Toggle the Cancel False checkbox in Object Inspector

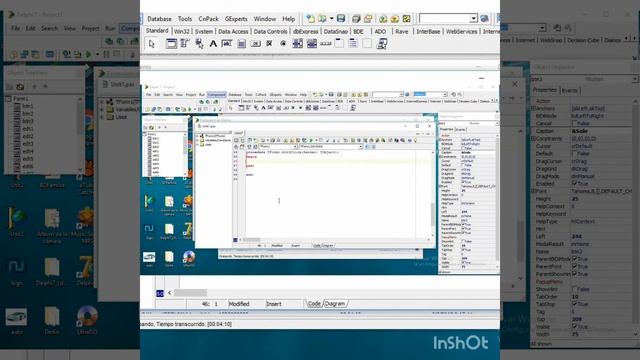point(575,123)
